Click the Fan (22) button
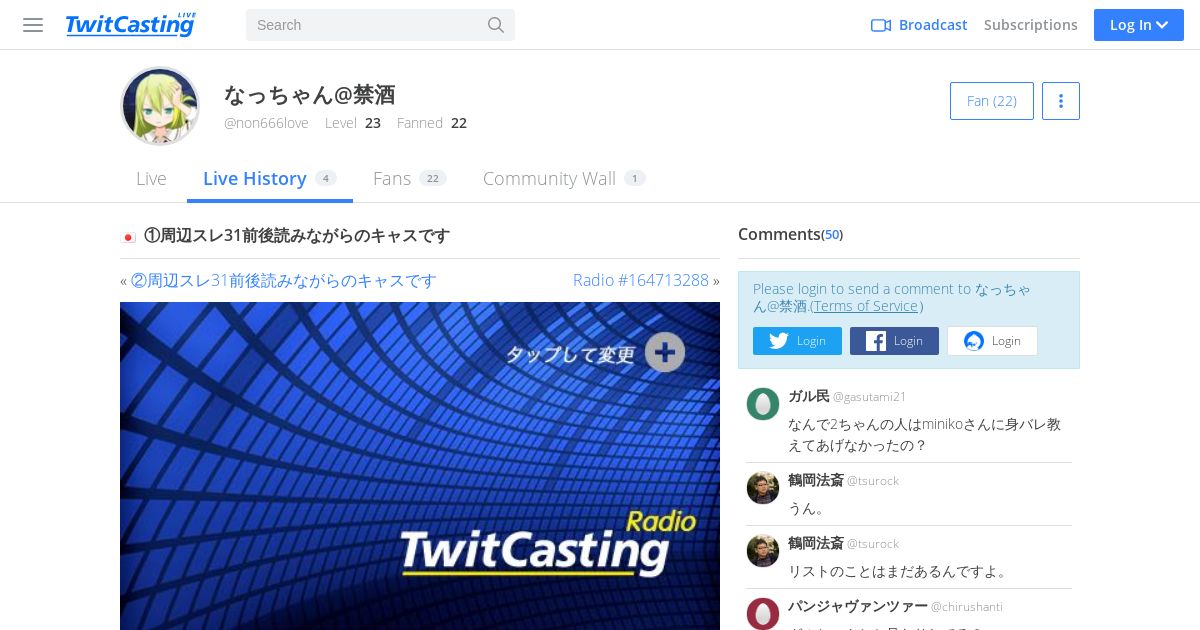 pyautogui.click(x=991, y=101)
